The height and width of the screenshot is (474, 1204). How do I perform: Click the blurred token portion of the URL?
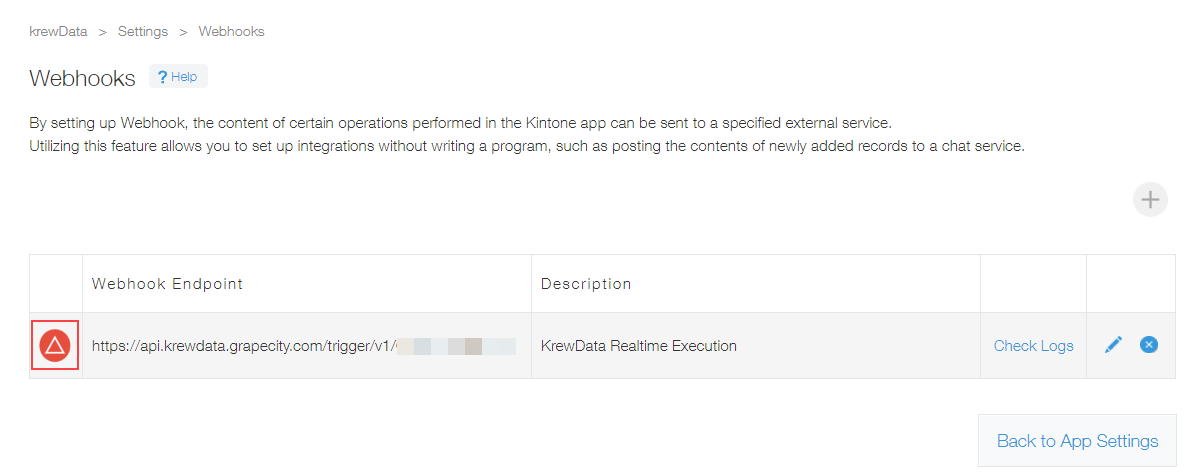(455, 346)
